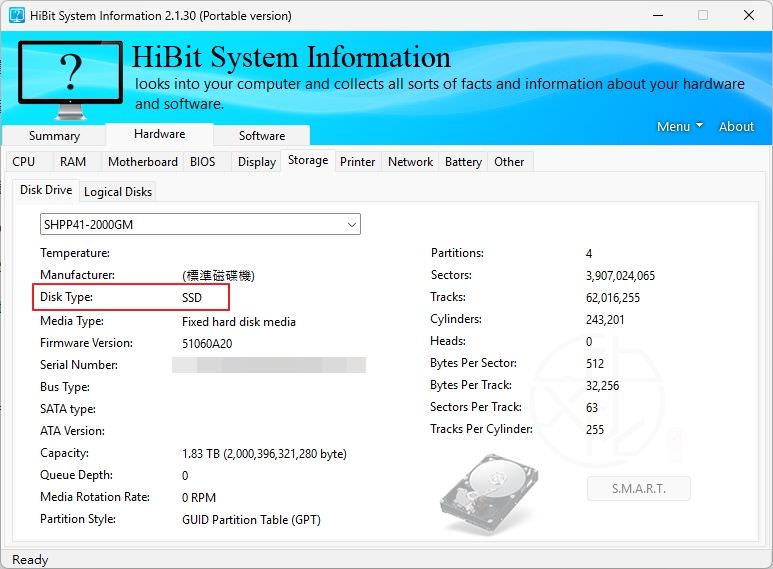Select the Hardware tab
Screen dimensions: 773x569
click(159, 134)
